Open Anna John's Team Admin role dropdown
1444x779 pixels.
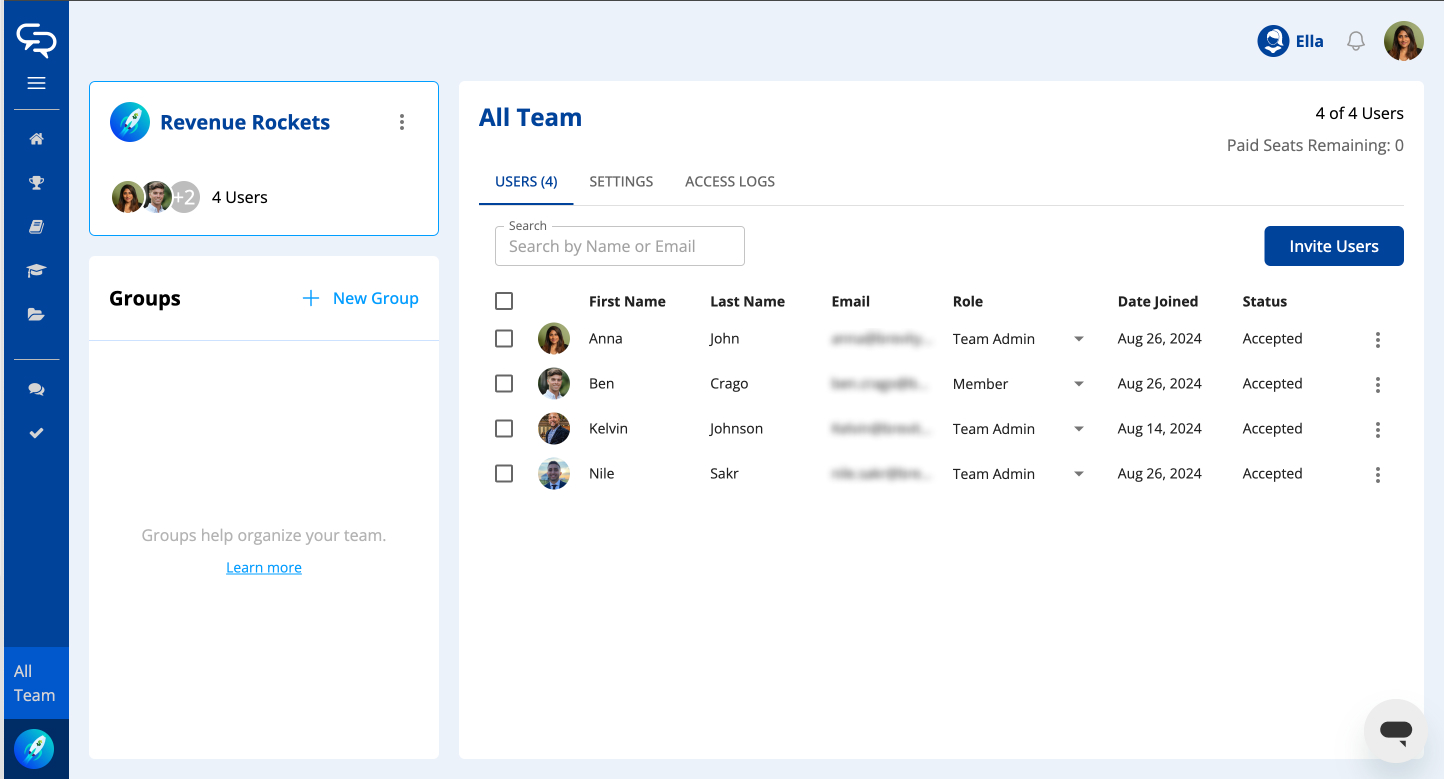pos(1078,339)
